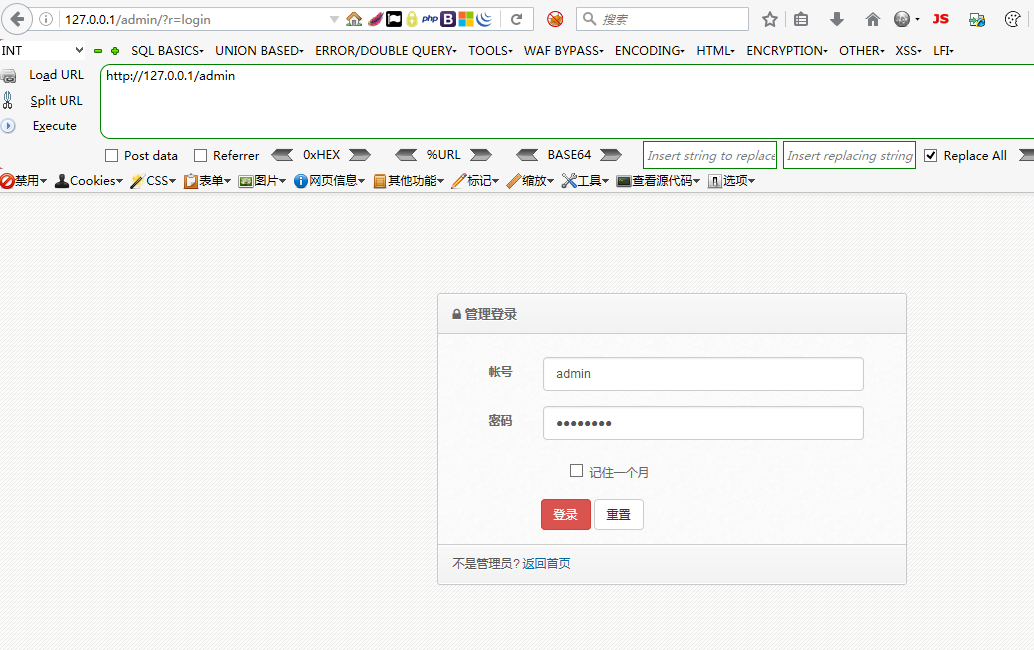Open the 禁用 (Disable) developer menu
Screen dimensions: 1034x650
point(24,181)
